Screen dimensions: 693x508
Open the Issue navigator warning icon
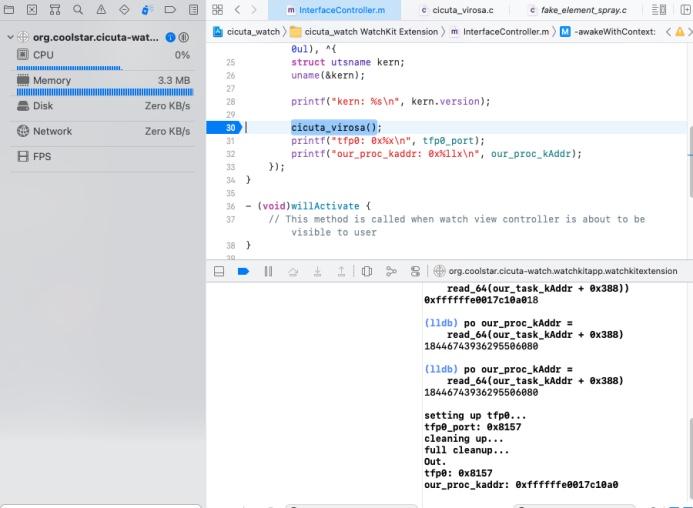(x=100, y=10)
